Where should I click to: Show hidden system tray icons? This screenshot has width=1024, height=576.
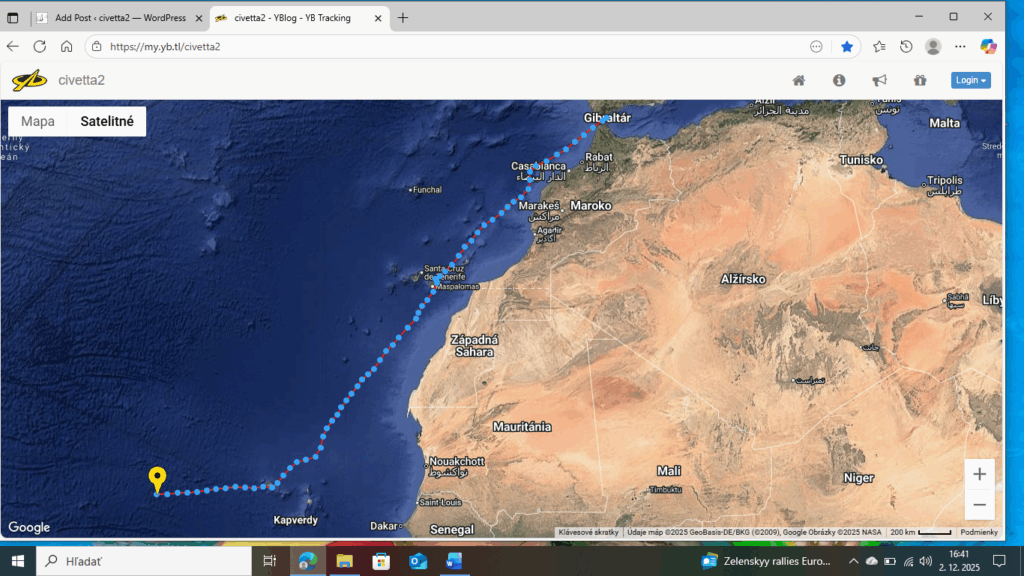pyautogui.click(x=853, y=561)
